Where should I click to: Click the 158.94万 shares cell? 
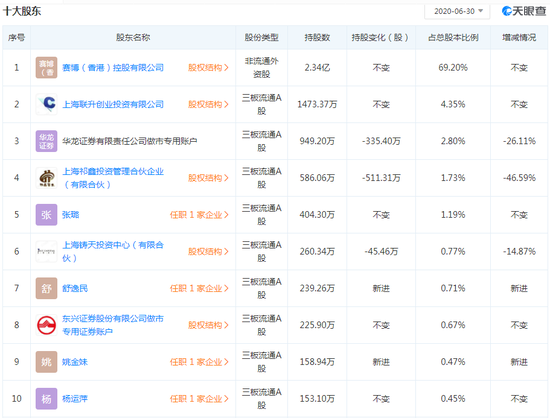point(317,362)
